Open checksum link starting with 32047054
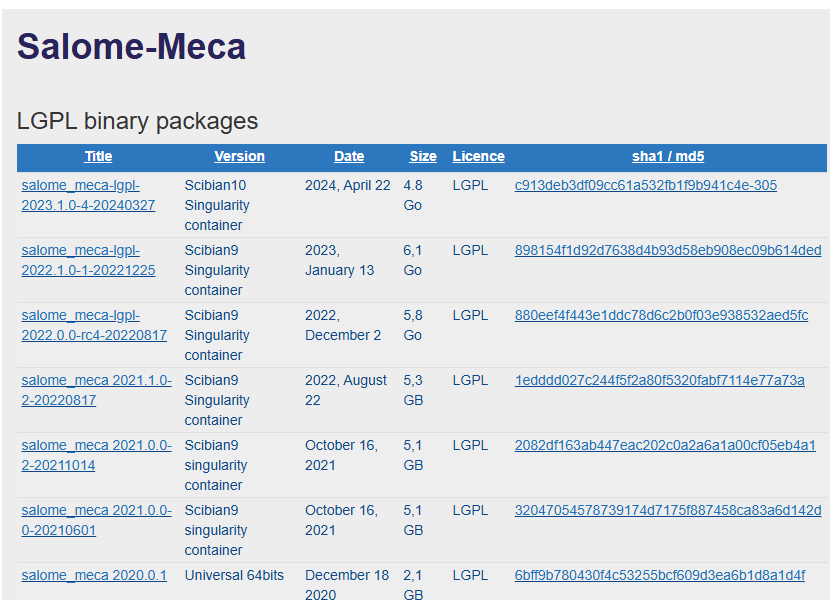Image resolution: width=830 pixels, height=600 pixels. tap(667, 510)
